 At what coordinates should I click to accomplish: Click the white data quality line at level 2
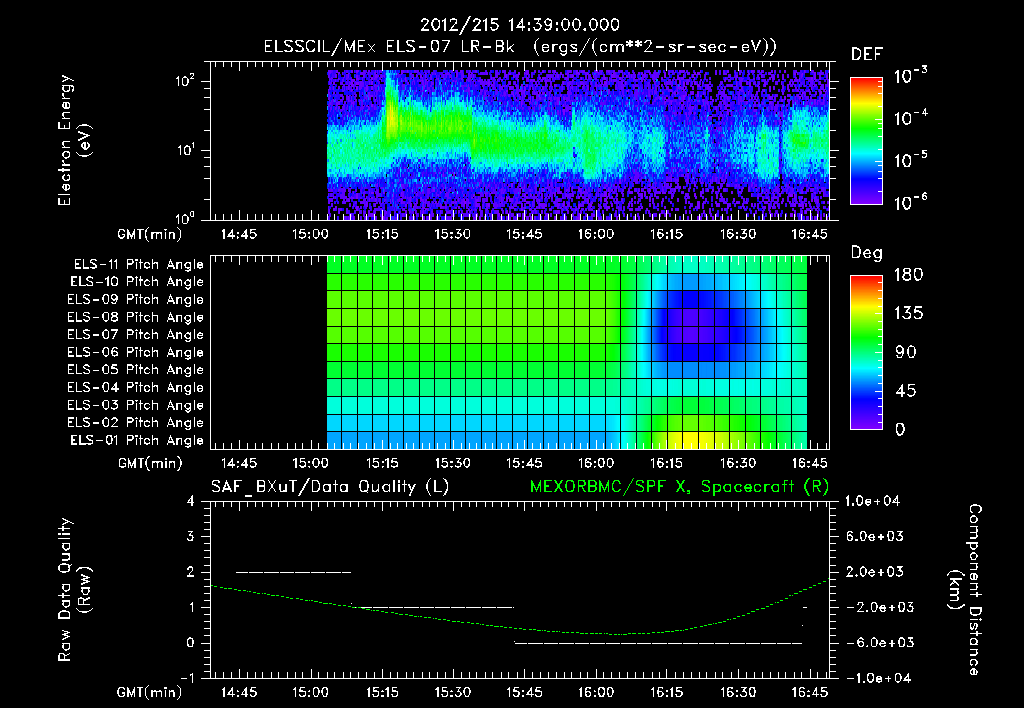(293, 572)
